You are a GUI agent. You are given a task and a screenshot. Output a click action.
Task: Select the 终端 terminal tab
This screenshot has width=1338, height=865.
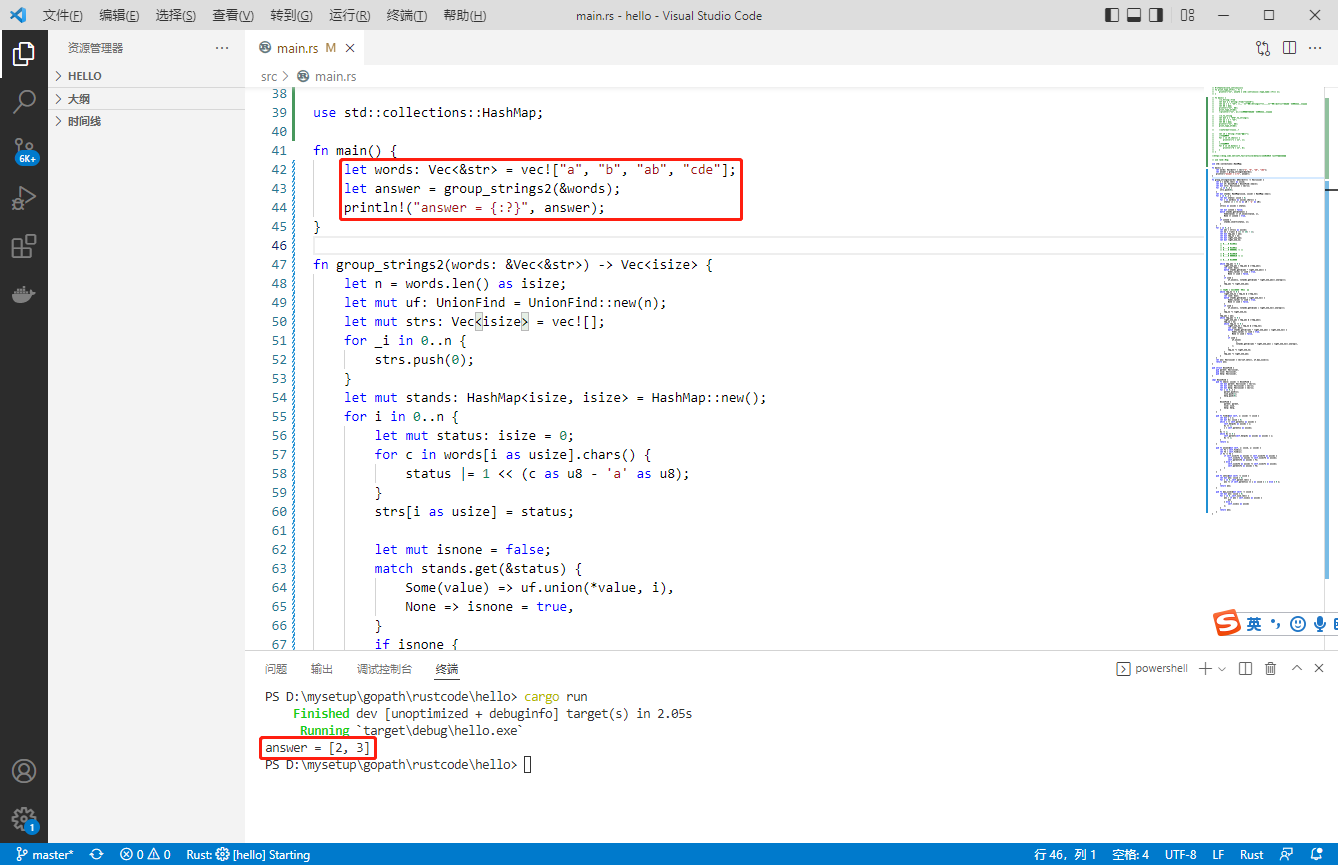tap(447, 669)
